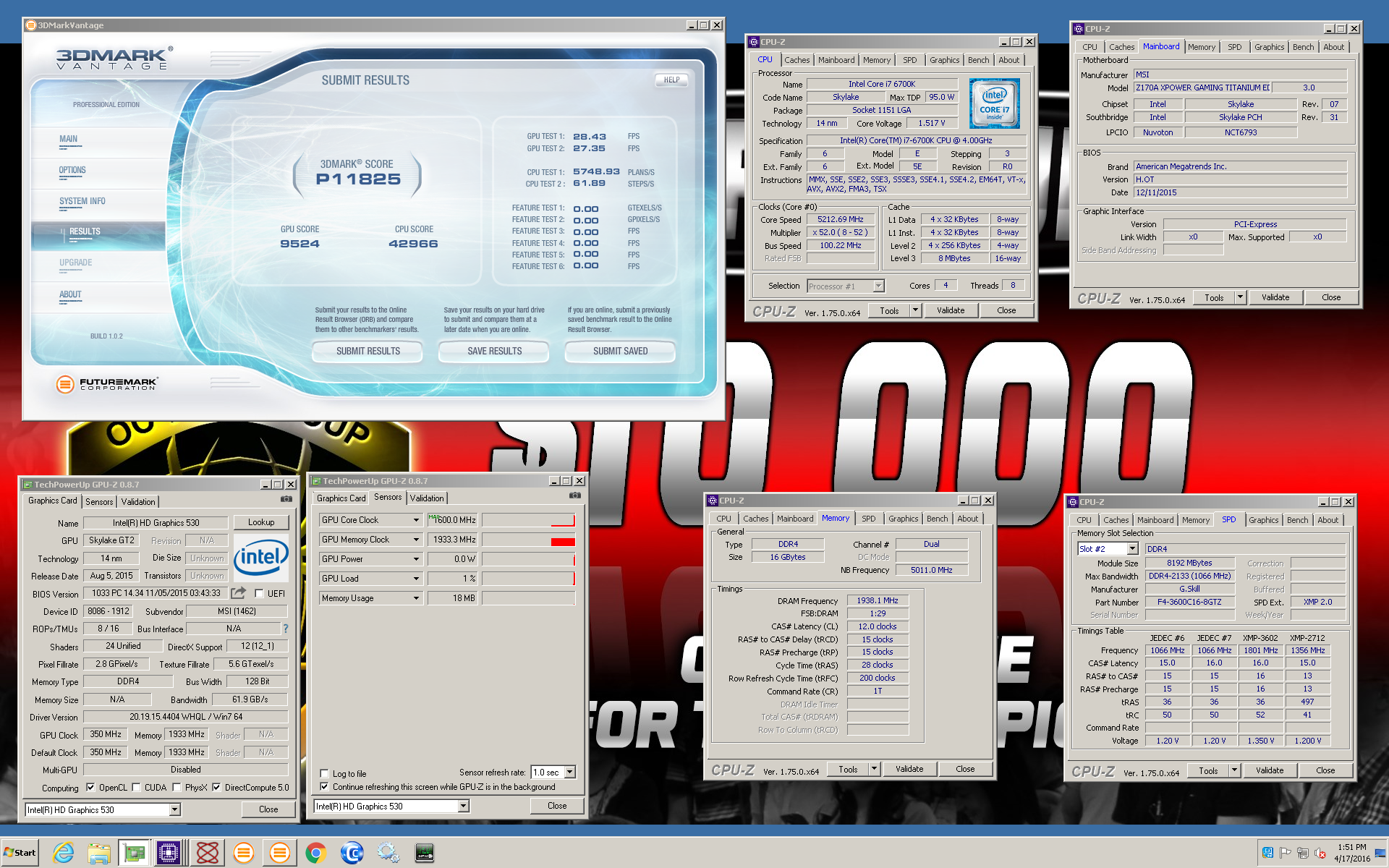
Task: Click the camera screenshot icon in GPU-Z Graphics Card window
Action: tap(286, 499)
